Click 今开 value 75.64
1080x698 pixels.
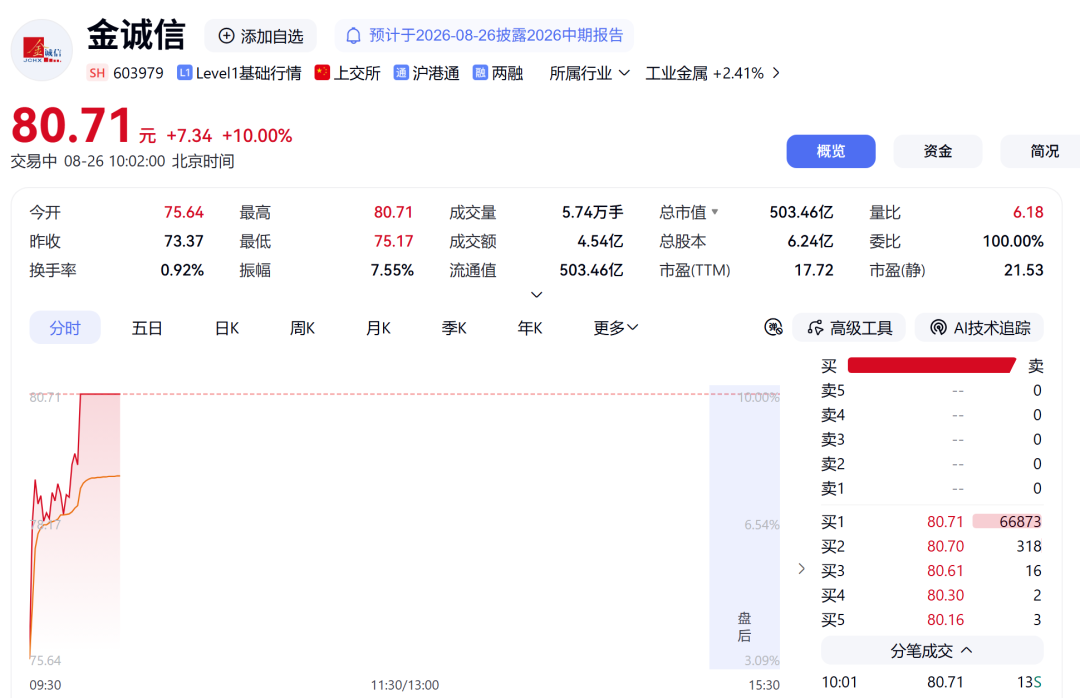tap(184, 212)
